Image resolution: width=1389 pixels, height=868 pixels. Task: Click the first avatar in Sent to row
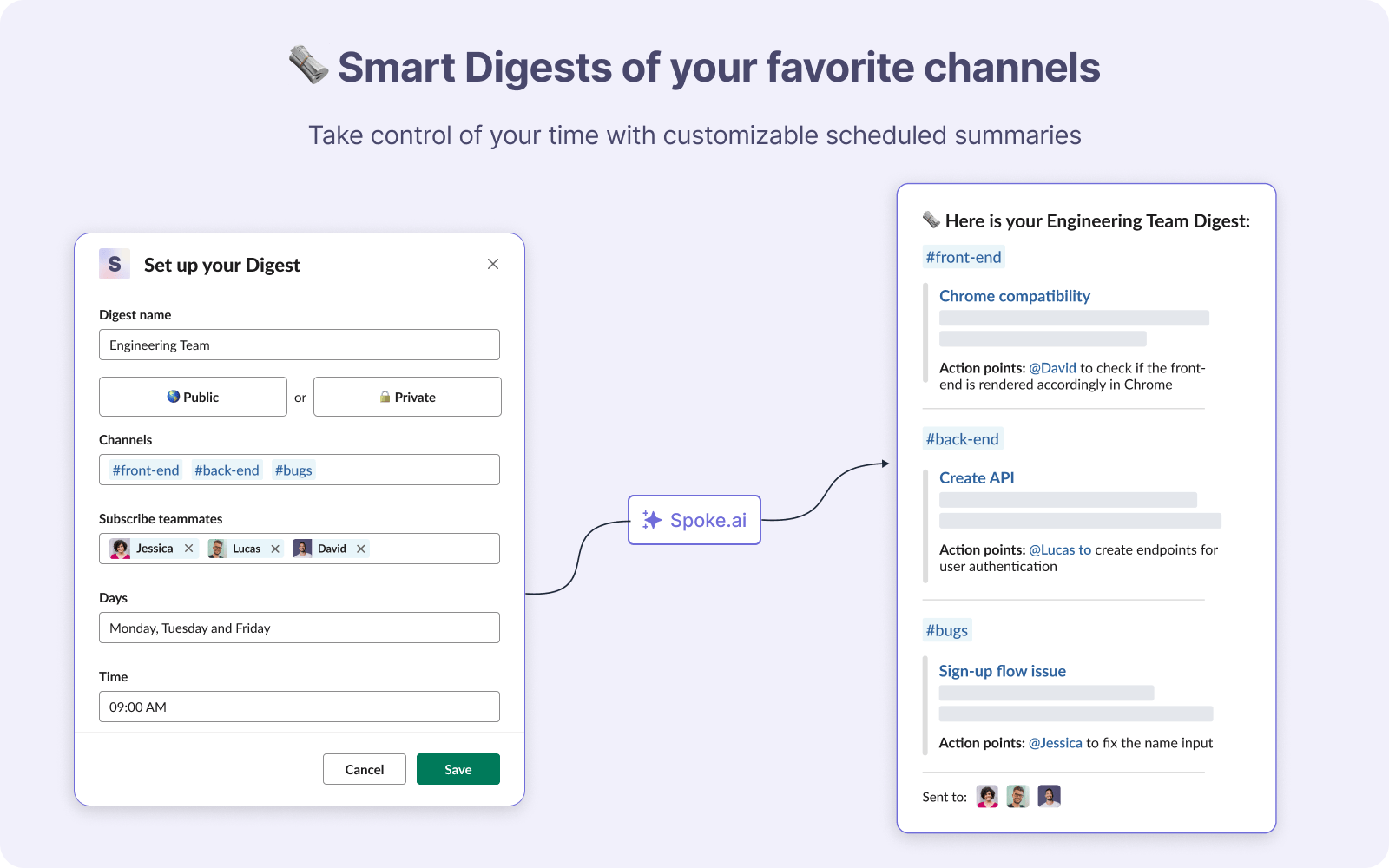987,796
